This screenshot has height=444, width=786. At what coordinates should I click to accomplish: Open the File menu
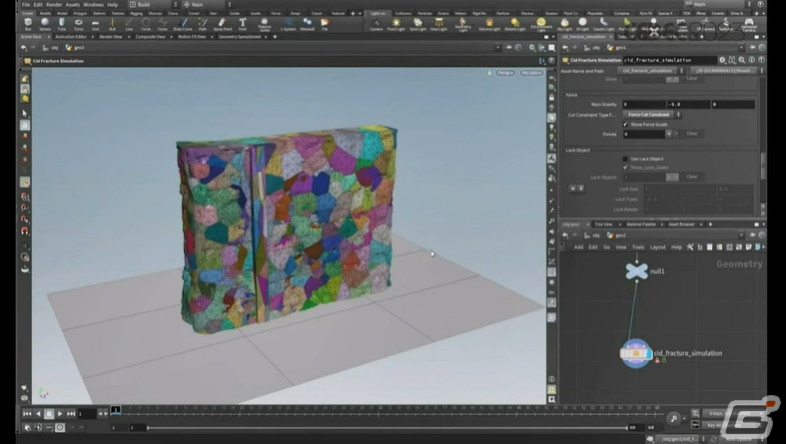[26, 5]
